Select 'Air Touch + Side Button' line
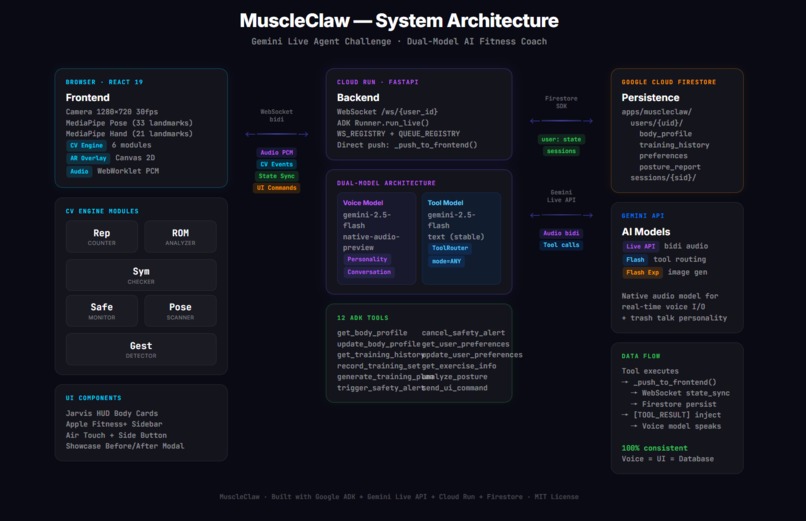 tap(116, 435)
